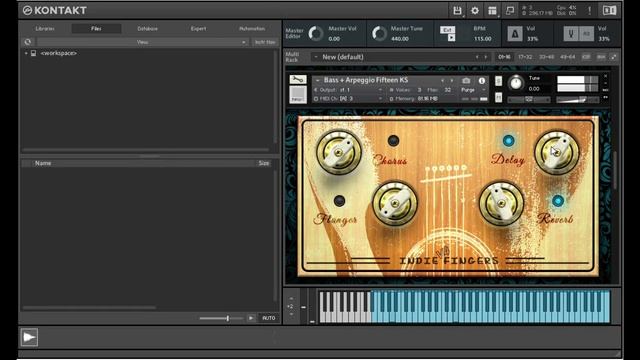The image size is (640, 360).
Task: Minimize the instrument header
Action: pos(605,84)
